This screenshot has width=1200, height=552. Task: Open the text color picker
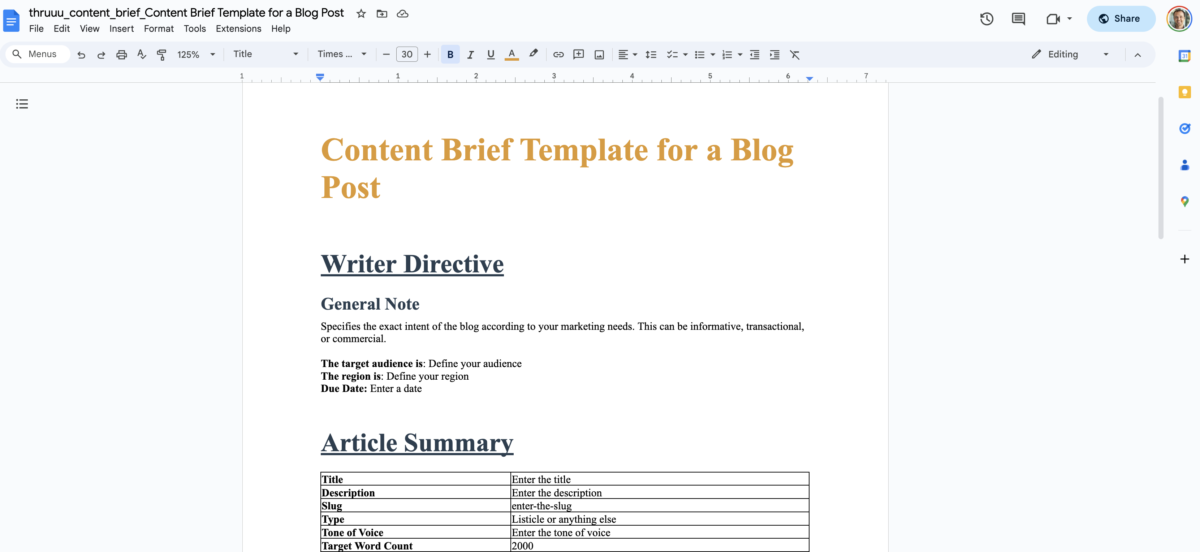[511, 54]
